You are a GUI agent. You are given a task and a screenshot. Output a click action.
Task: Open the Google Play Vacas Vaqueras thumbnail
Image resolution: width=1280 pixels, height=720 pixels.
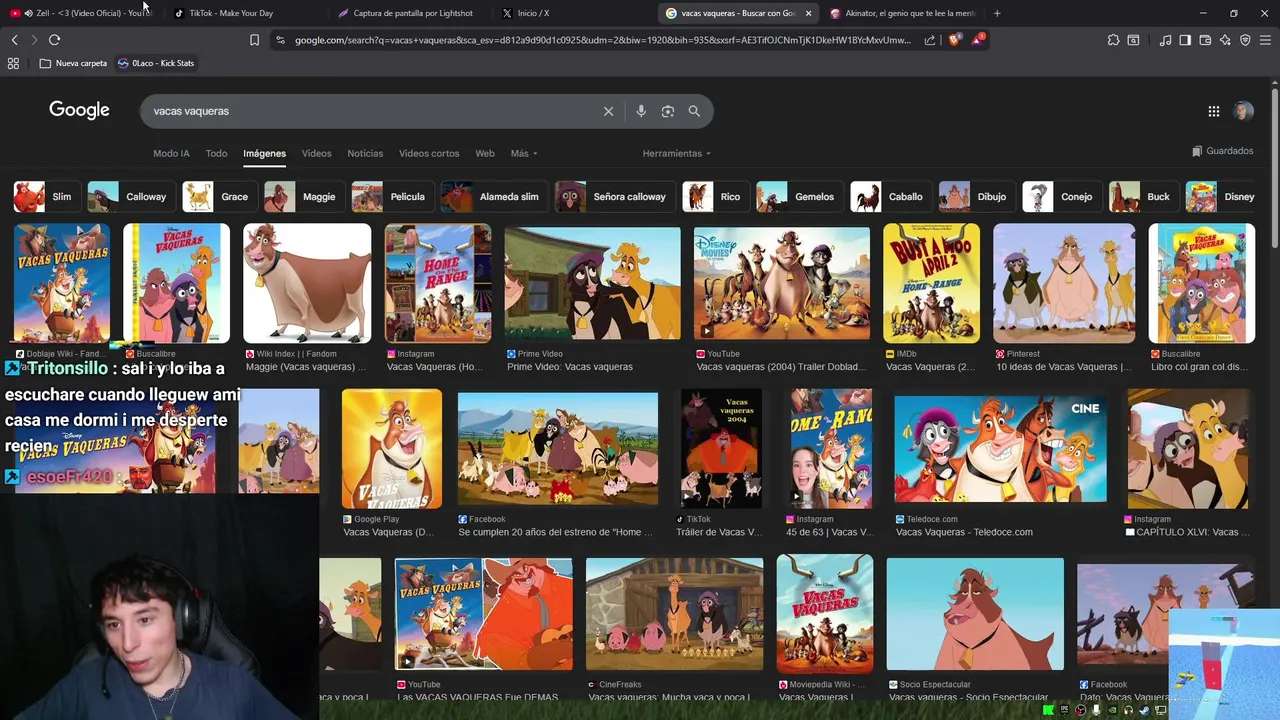(x=391, y=449)
